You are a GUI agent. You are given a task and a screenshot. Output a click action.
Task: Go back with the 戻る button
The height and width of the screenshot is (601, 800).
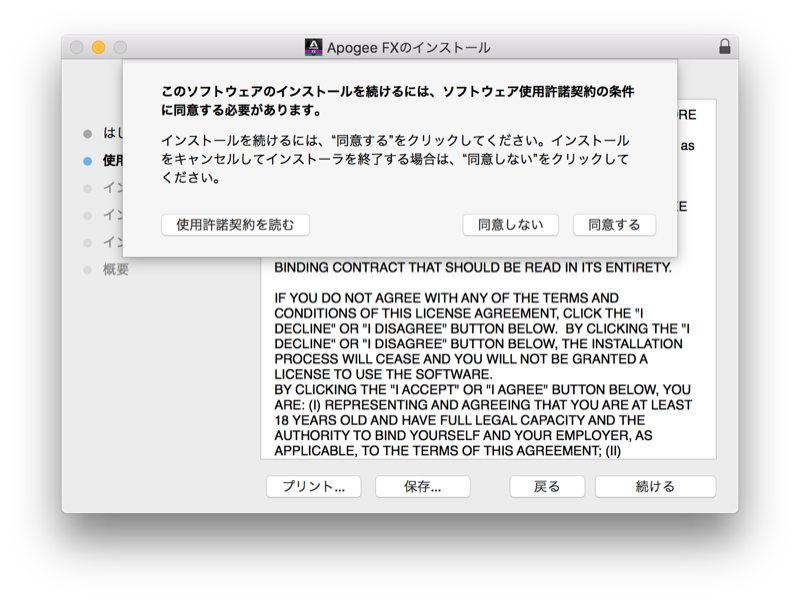point(547,487)
